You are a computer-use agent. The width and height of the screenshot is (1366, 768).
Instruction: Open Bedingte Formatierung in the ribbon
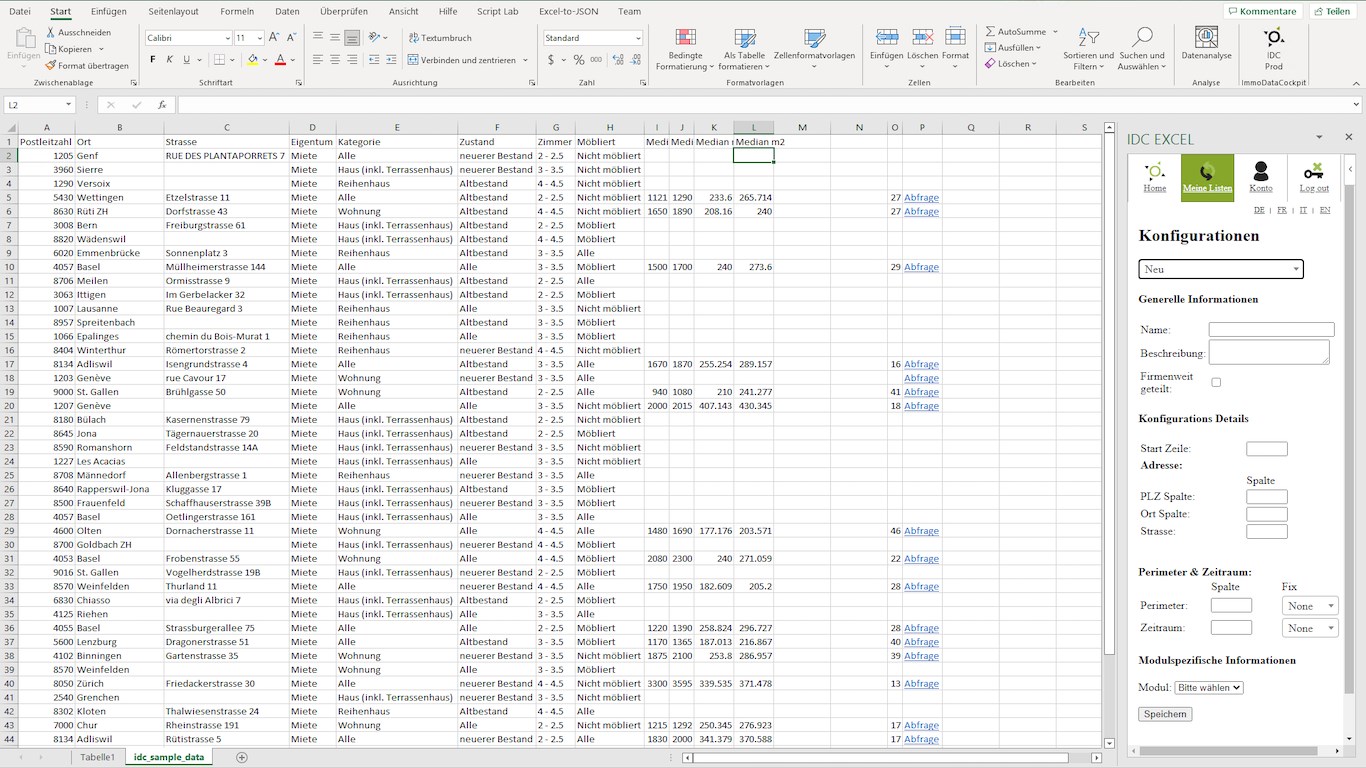(x=685, y=49)
